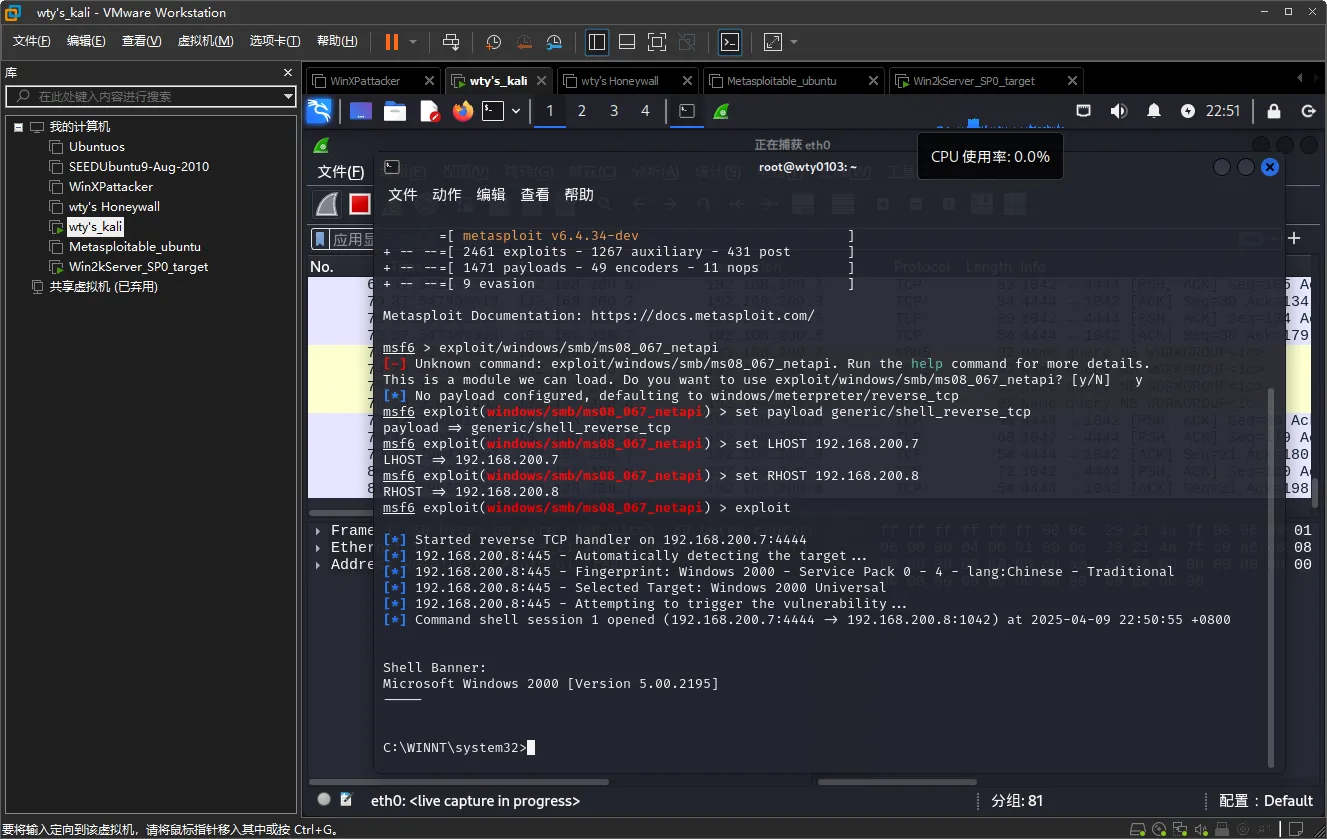Open the terminal launcher dropdown arrow
1327x839 pixels.
(x=516, y=111)
